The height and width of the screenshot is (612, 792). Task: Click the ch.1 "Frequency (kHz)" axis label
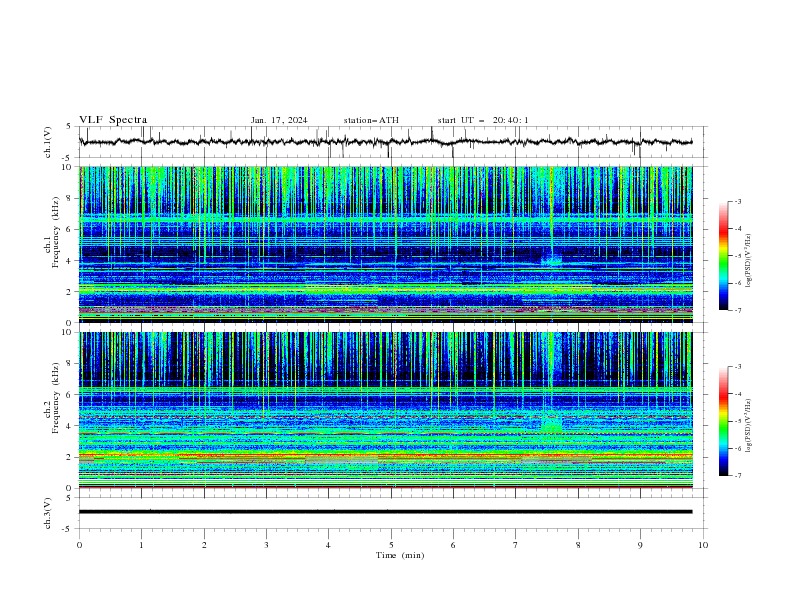click(x=56, y=230)
